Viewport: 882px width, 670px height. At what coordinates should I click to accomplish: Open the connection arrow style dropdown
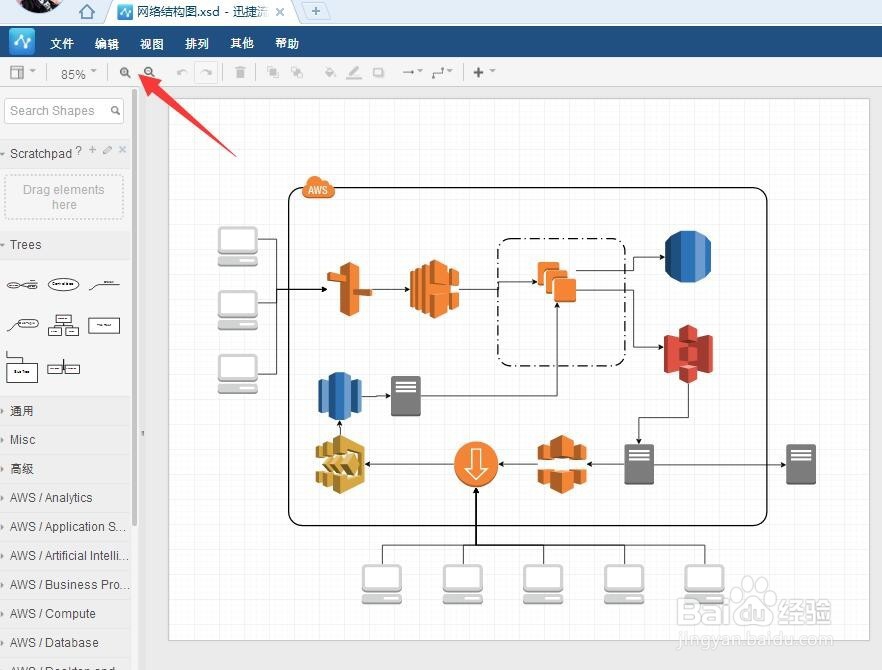pos(412,72)
